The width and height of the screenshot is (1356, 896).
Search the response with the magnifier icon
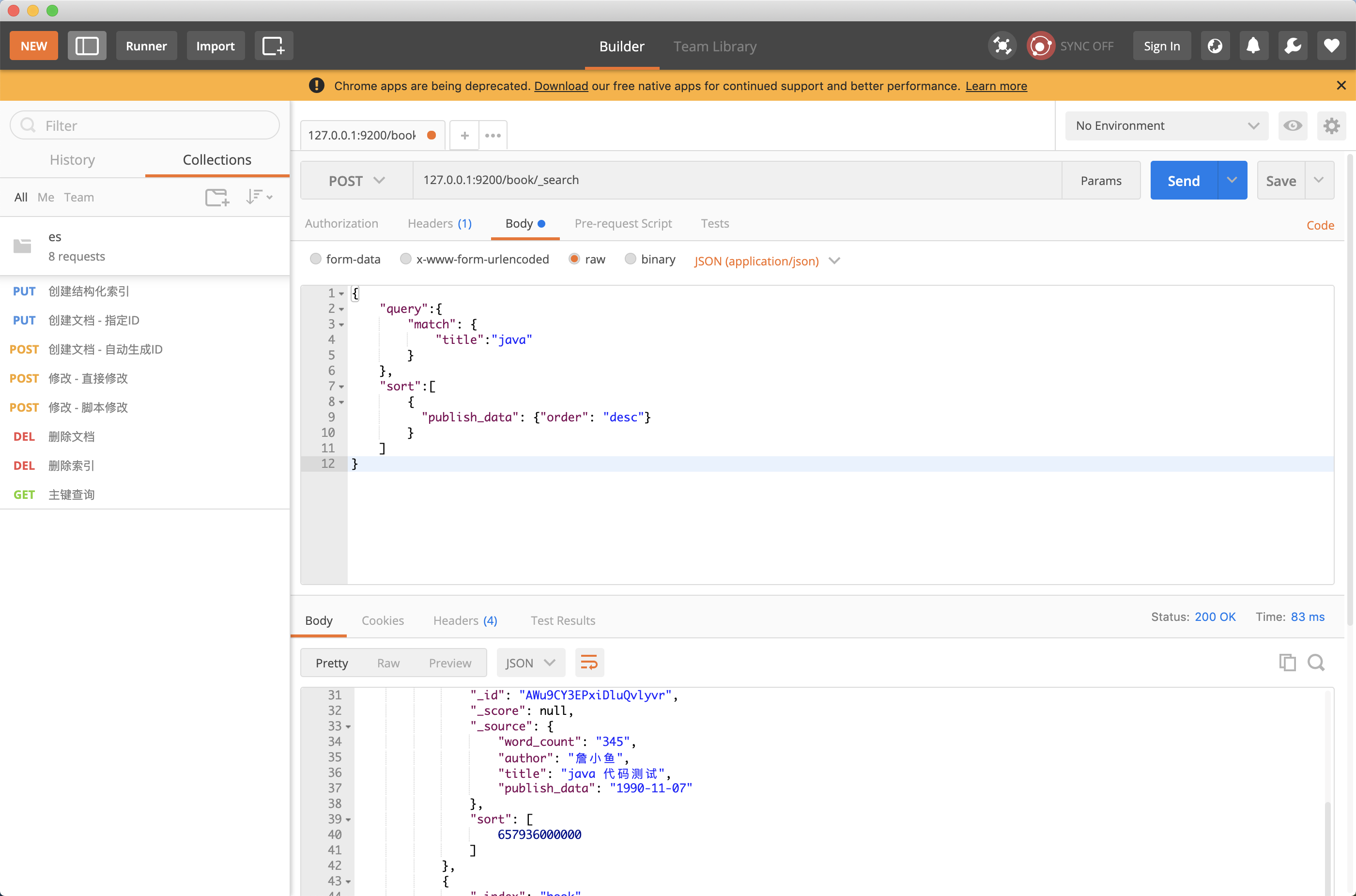[1317, 662]
